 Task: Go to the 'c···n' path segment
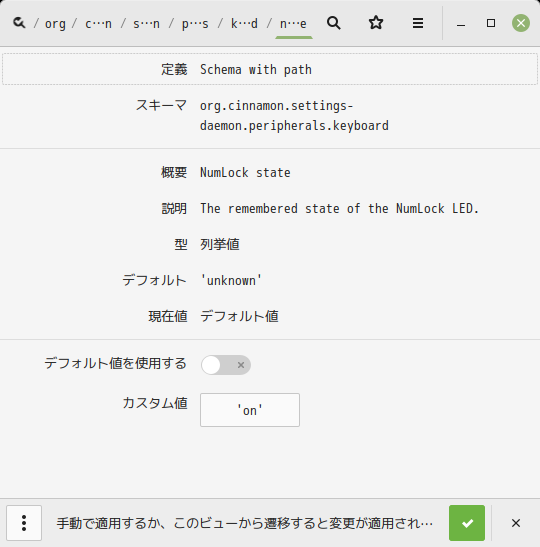(98, 24)
